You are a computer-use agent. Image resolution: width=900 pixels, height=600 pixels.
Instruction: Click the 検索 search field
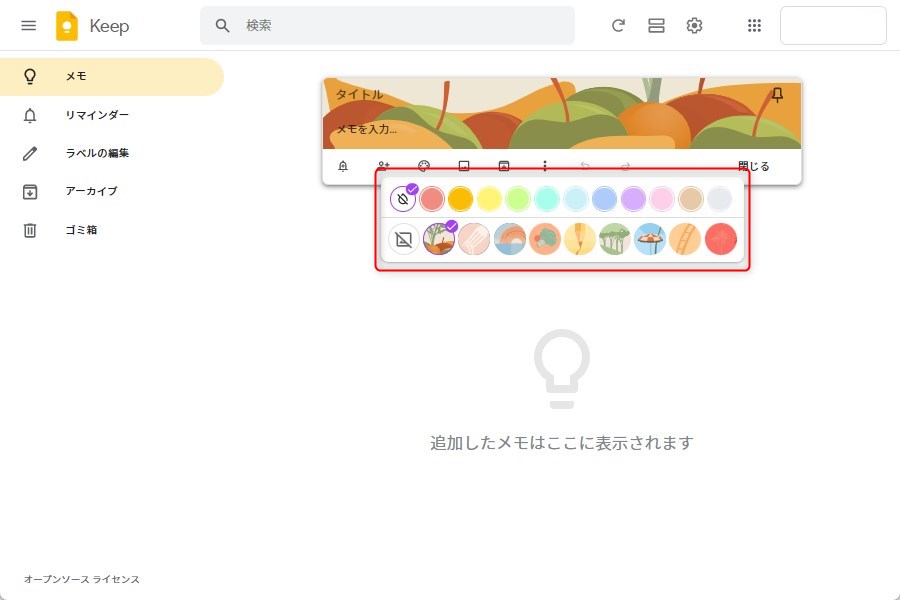[387, 25]
